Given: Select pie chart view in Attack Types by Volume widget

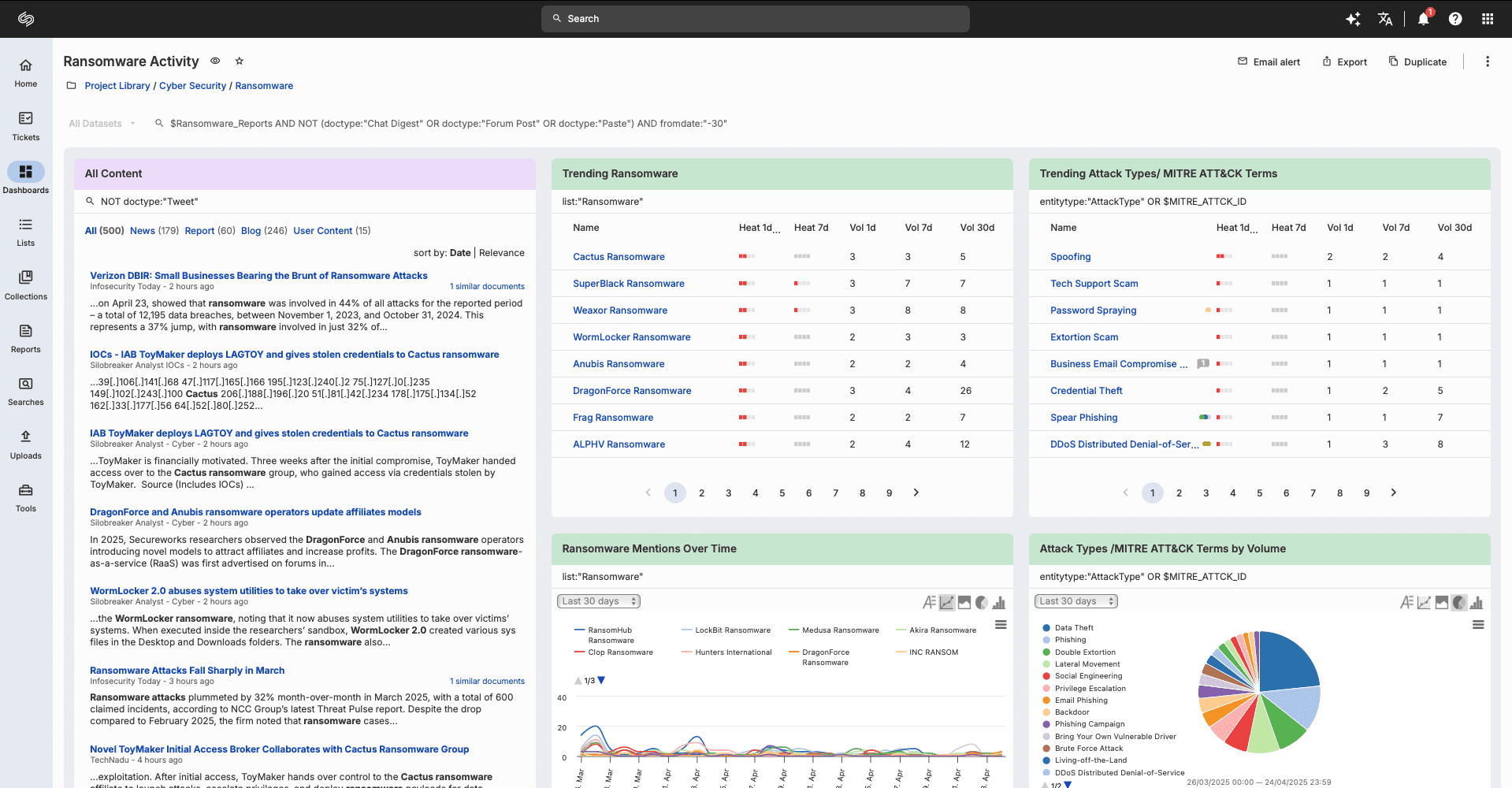Looking at the screenshot, I should [1459, 603].
